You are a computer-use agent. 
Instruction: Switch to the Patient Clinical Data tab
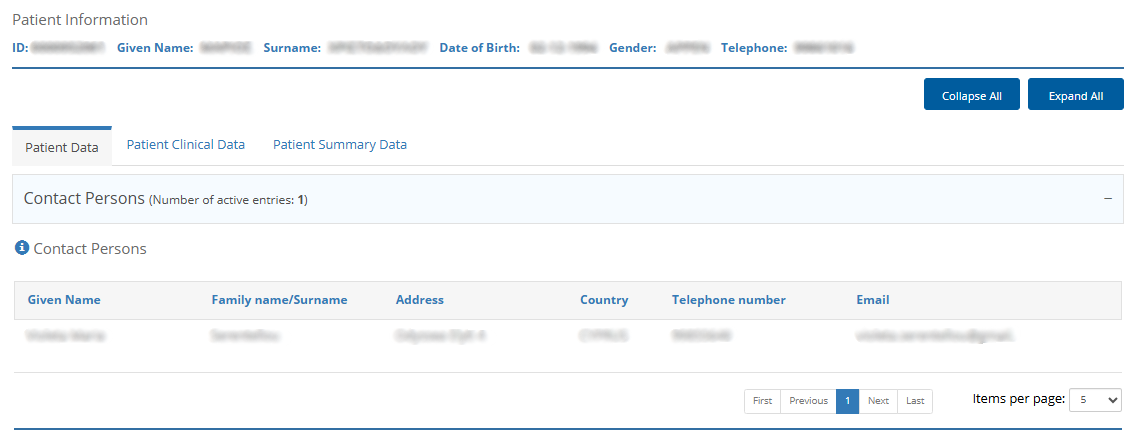(186, 145)
